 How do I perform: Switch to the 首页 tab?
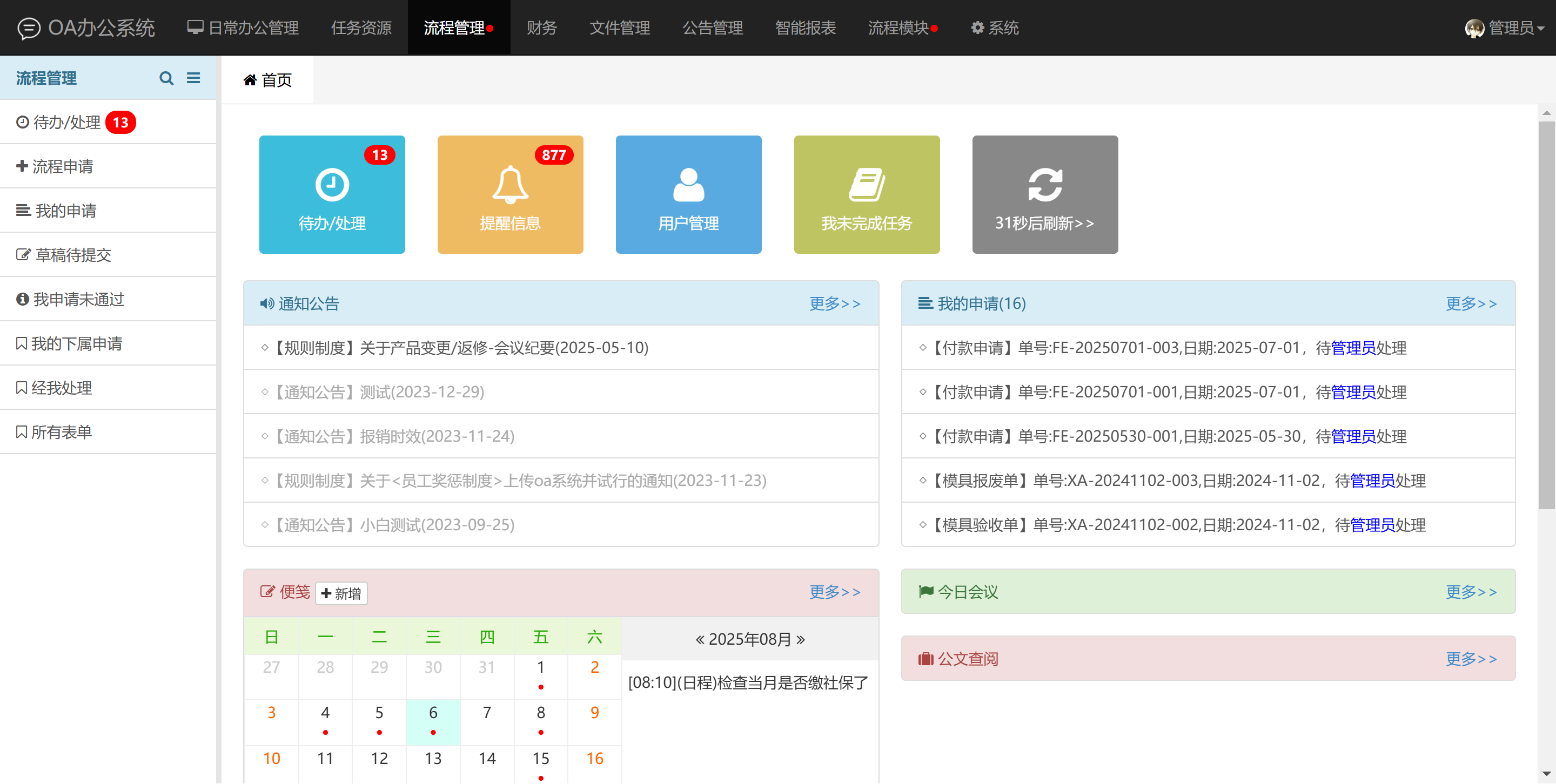point(267,80)
